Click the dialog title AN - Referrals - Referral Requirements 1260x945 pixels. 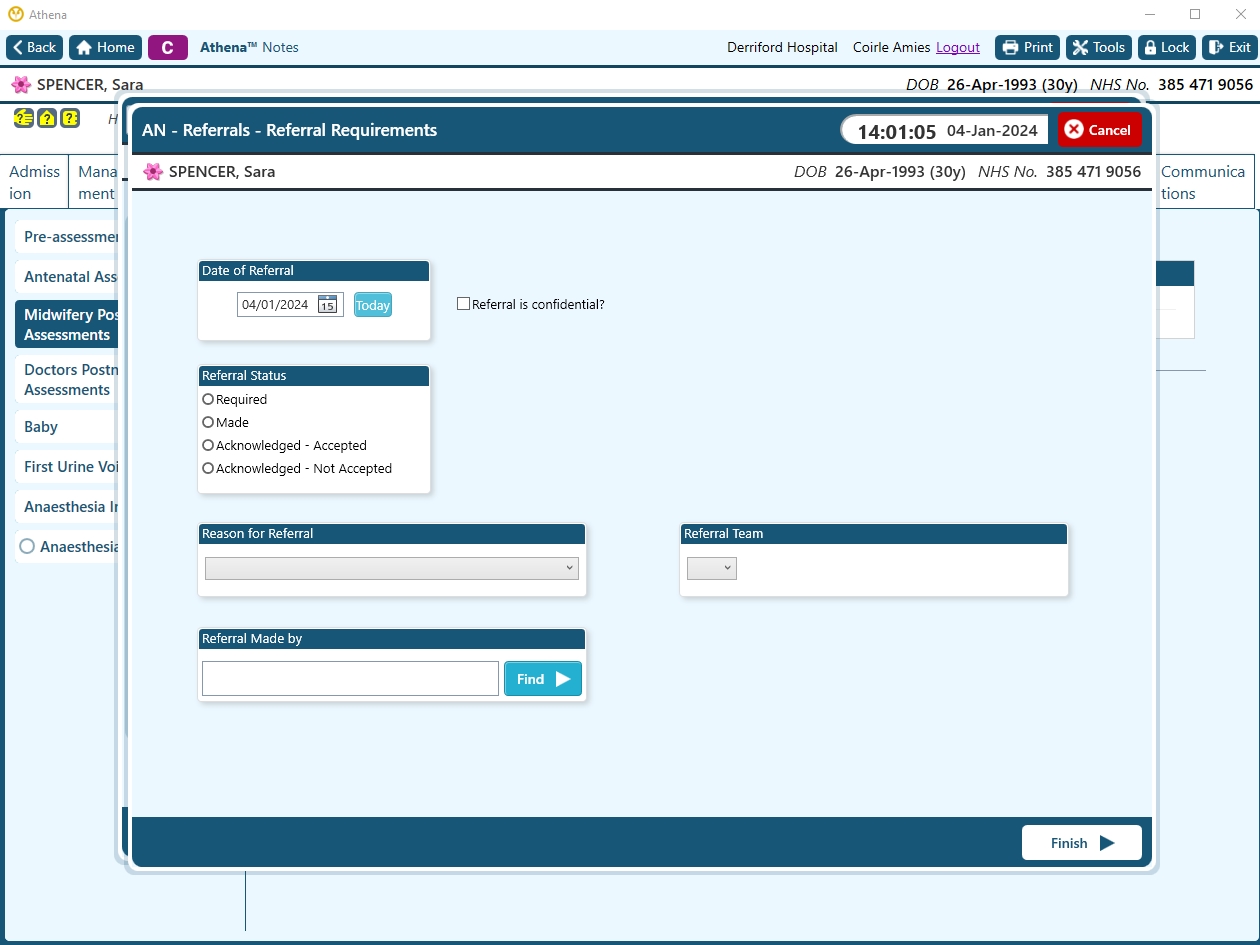[290, 130]
